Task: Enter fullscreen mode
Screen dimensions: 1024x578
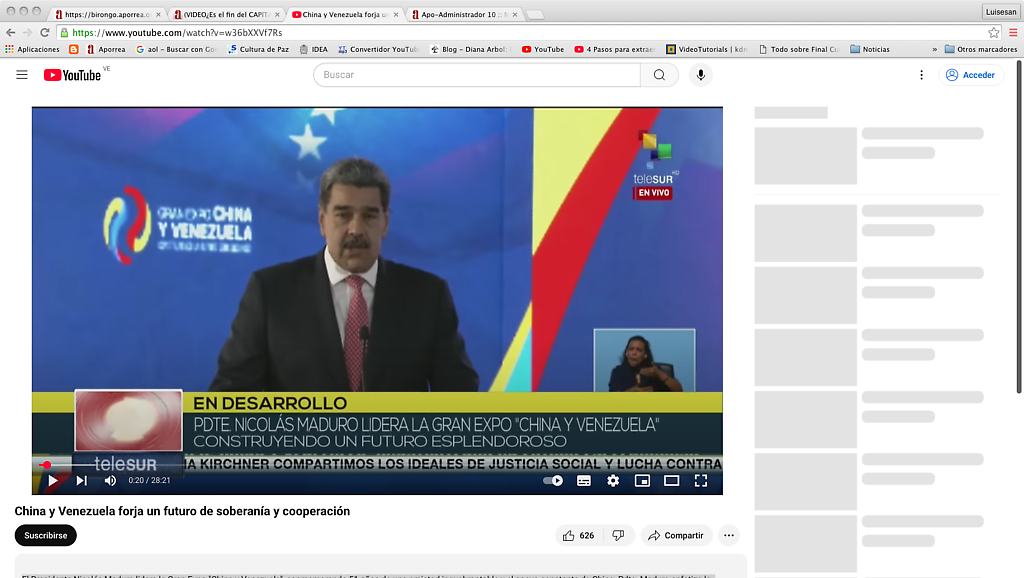Action: (701, 481)
